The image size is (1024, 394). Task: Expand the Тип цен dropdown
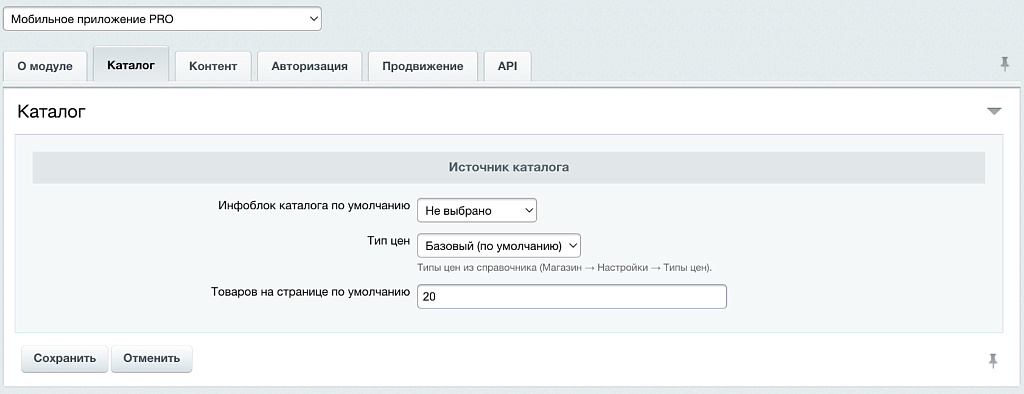pos(499,246)
